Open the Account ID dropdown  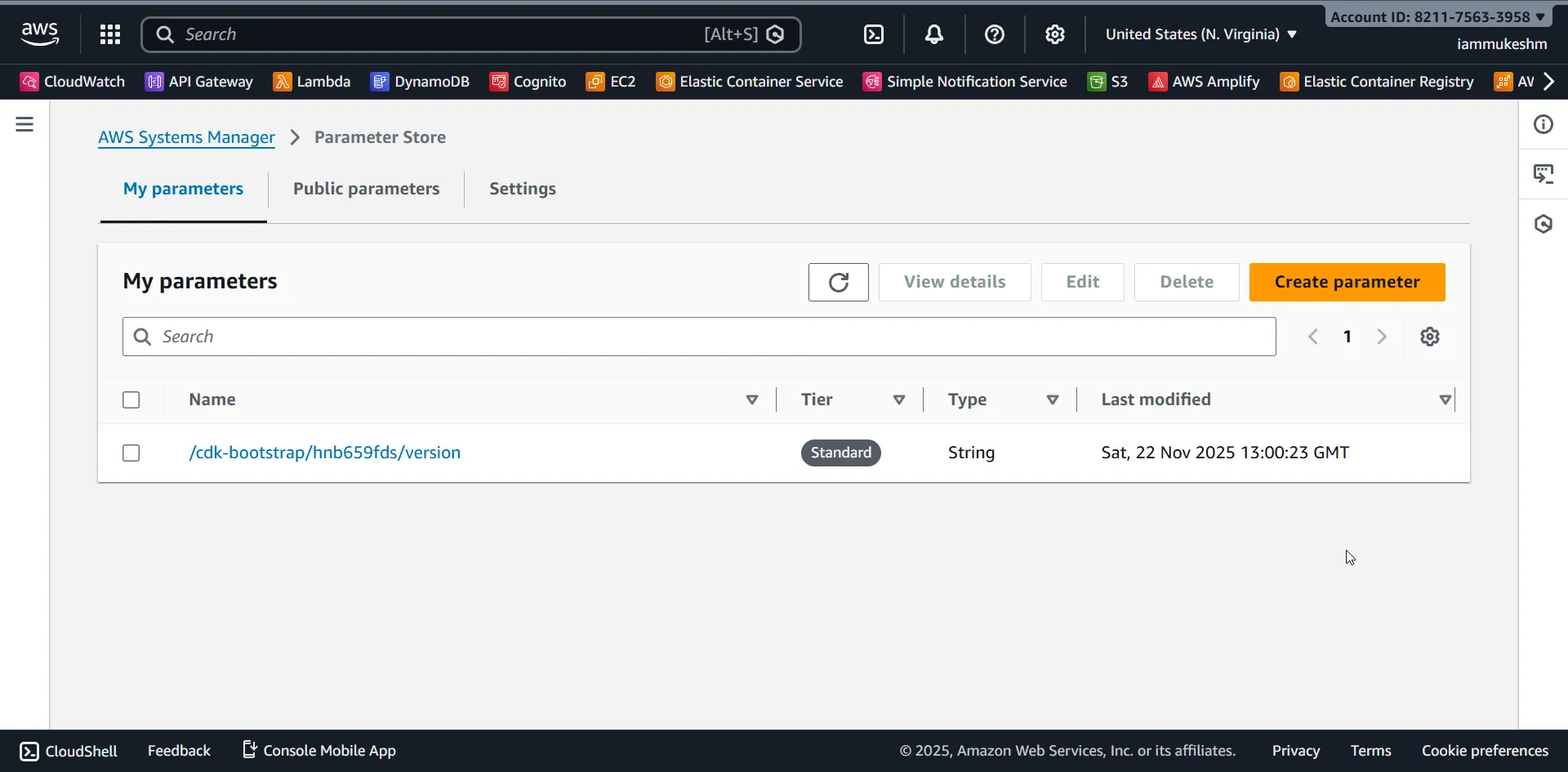[x=1437, y=16]
